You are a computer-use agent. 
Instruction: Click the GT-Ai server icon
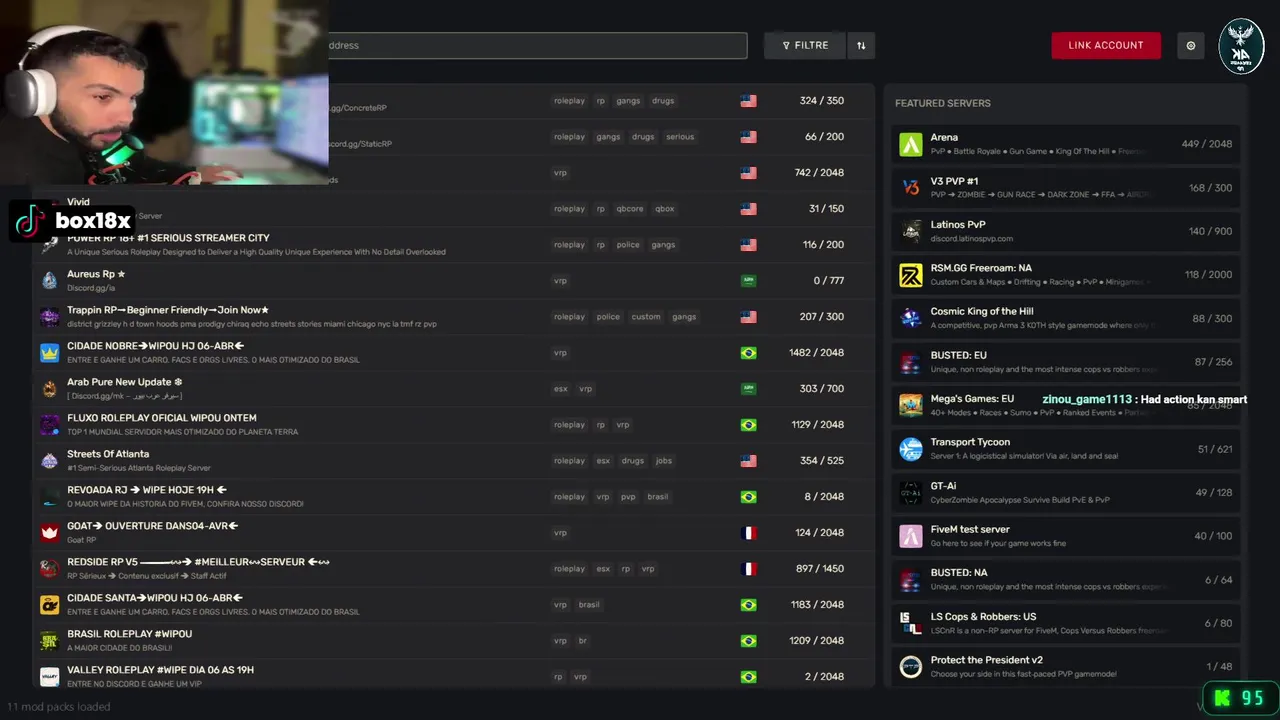click(910, 492)
